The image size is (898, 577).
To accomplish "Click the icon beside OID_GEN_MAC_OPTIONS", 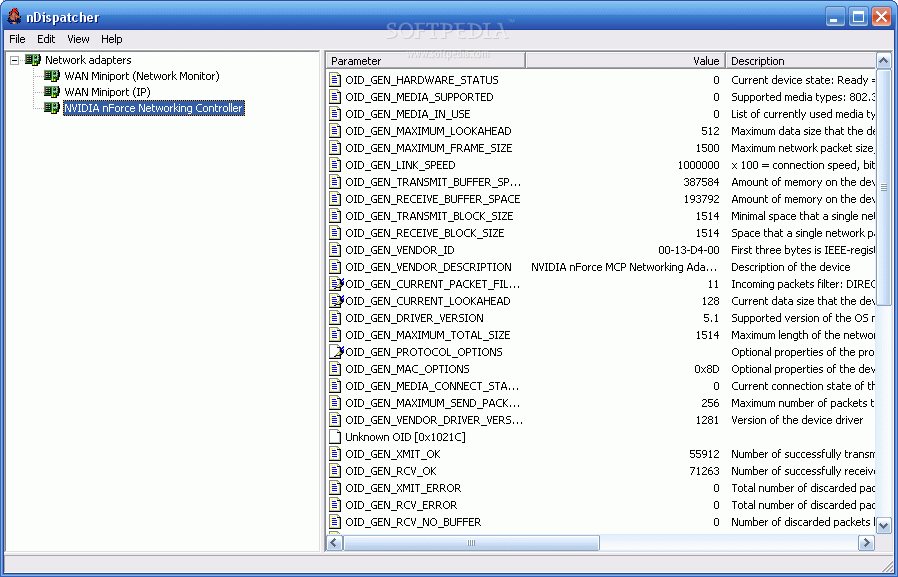I will pos(336,369).
